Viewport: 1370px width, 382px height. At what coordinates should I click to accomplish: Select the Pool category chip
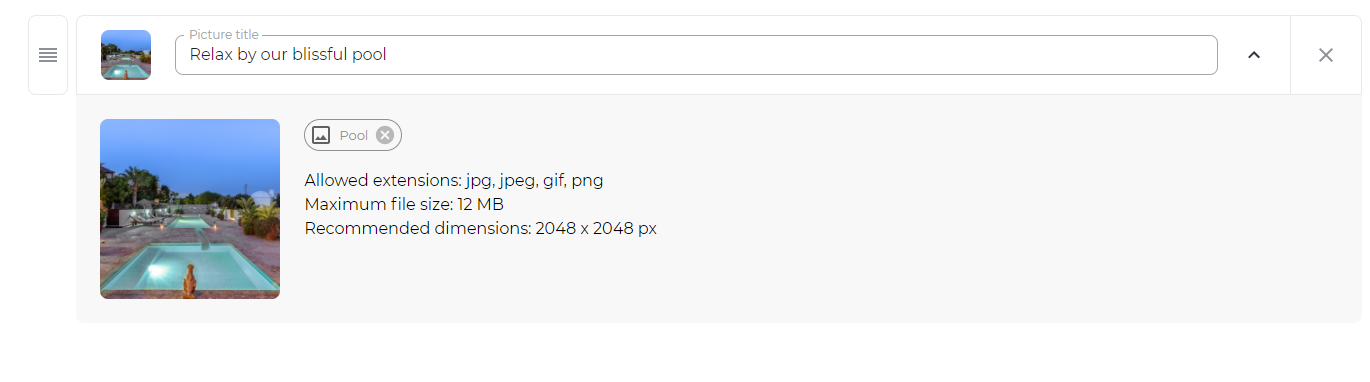tap(353, 135)
